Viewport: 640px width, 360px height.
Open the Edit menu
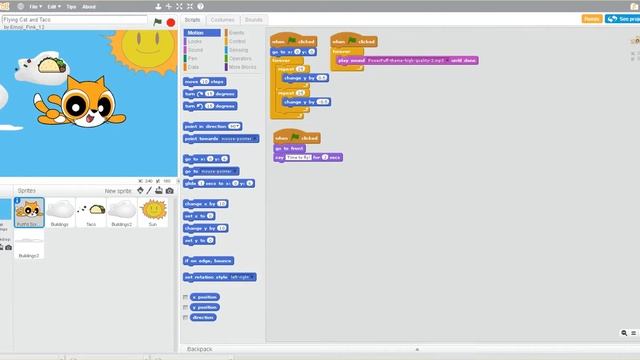pos(53,7)
